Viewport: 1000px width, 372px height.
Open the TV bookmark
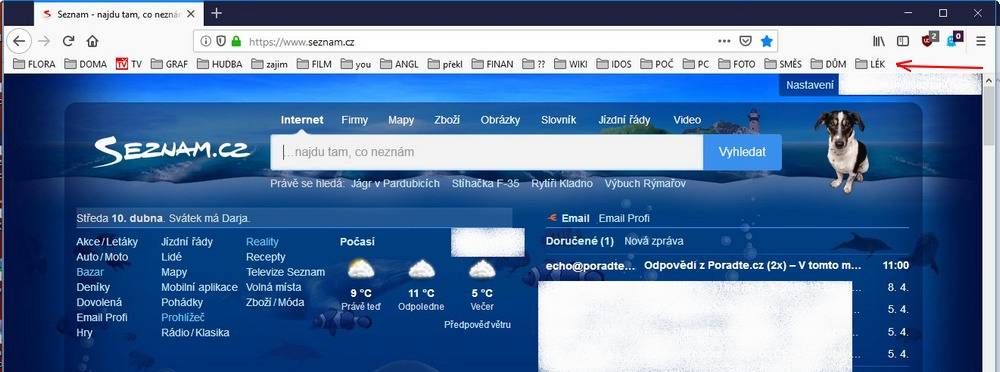(x=129, y=64)
